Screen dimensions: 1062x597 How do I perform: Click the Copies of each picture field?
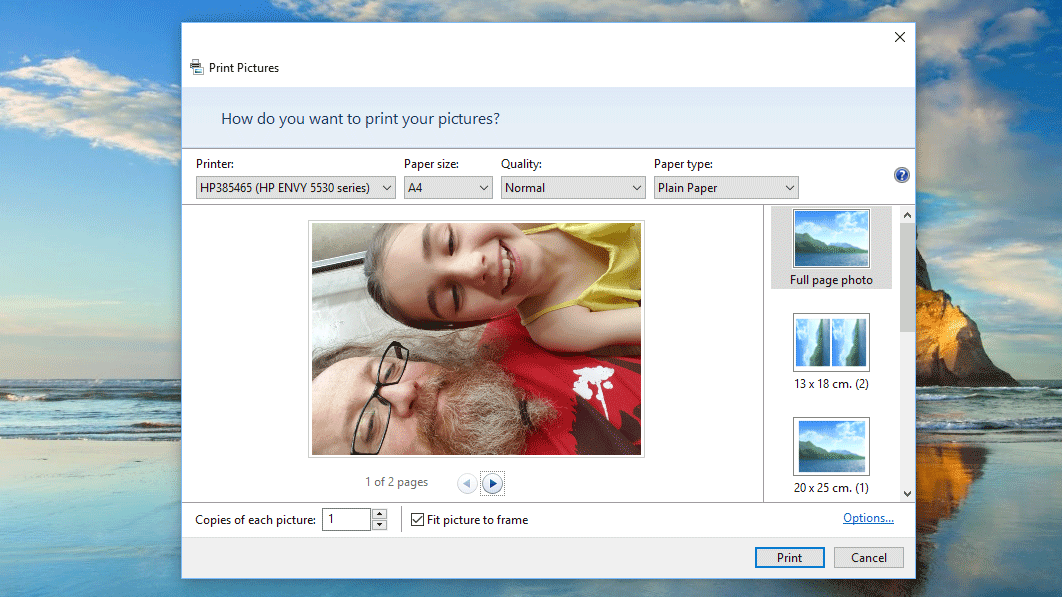(x=346, y=520)
